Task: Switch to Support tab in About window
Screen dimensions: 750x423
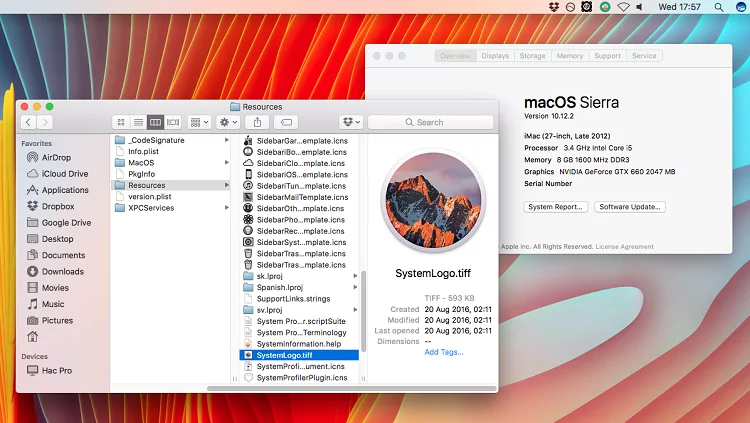Action: (x=607, y=56)
